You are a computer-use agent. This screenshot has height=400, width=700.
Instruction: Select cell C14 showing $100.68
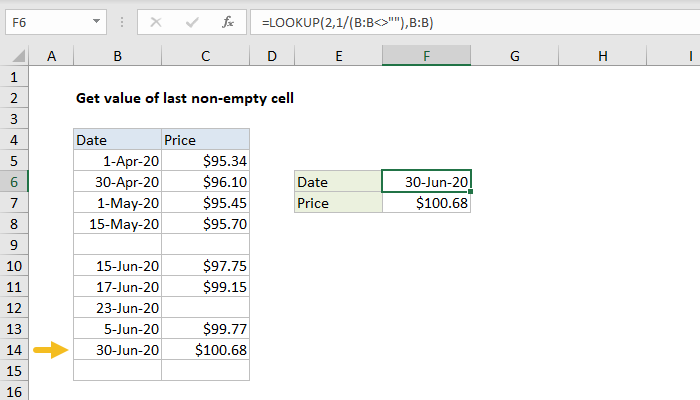tap(205, 350)
